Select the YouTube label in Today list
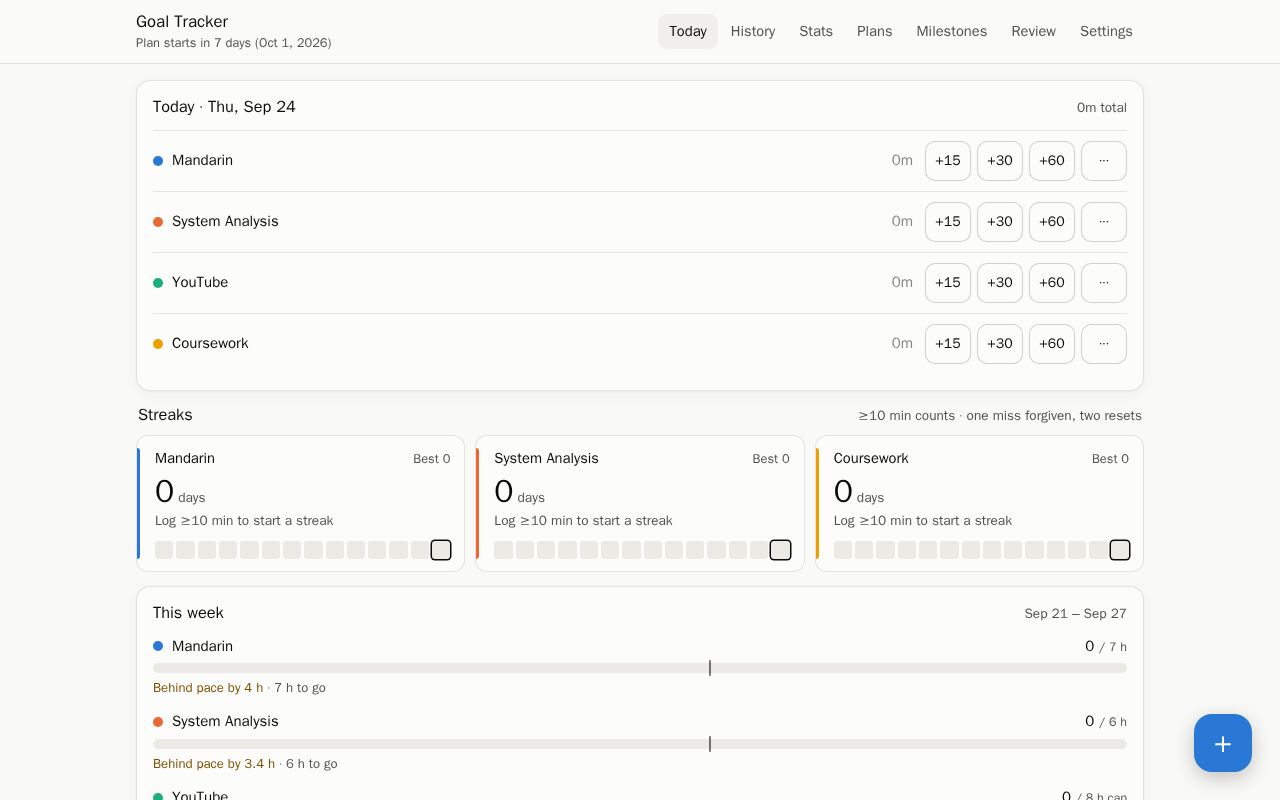This screenshot has height=800, width=1280. point(200,283)
